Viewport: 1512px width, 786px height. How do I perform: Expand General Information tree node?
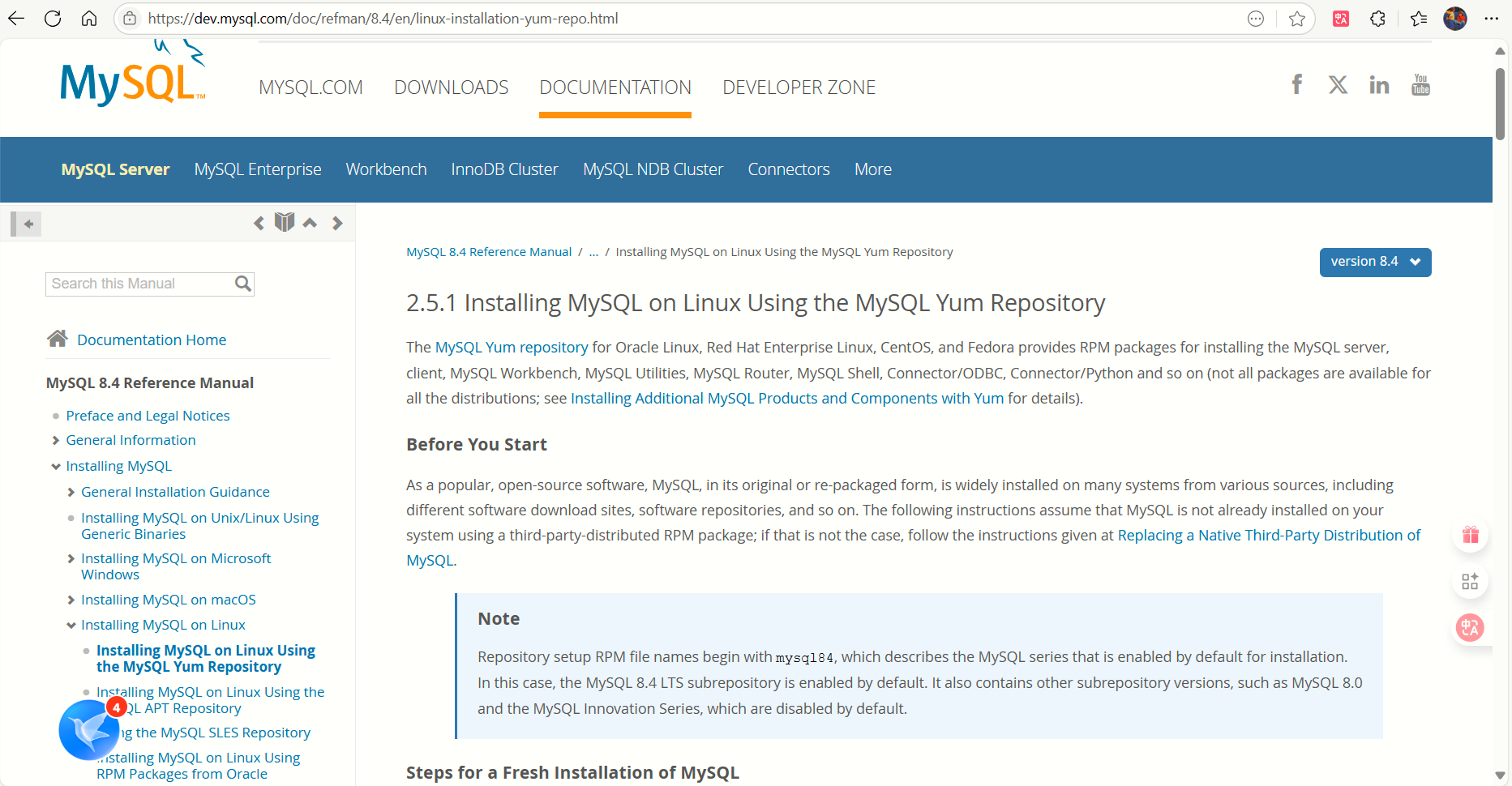[56, 440]
